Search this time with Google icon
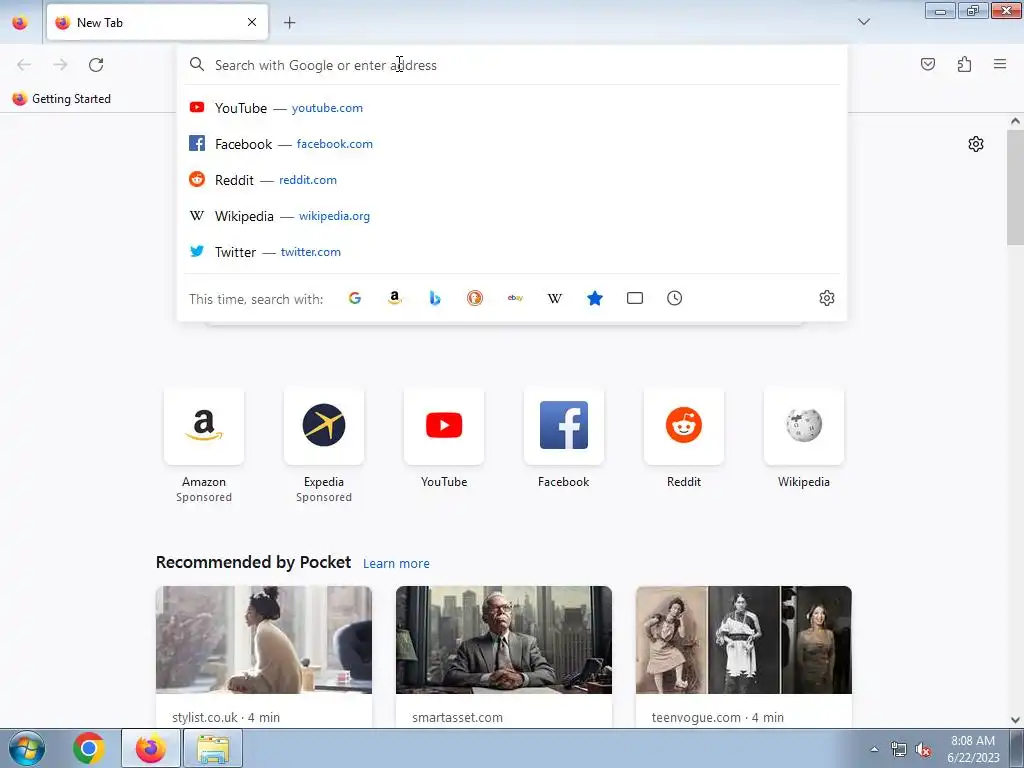Viewport: 1024px width, 768px height. pyautogui.click(x=355, y=298)
